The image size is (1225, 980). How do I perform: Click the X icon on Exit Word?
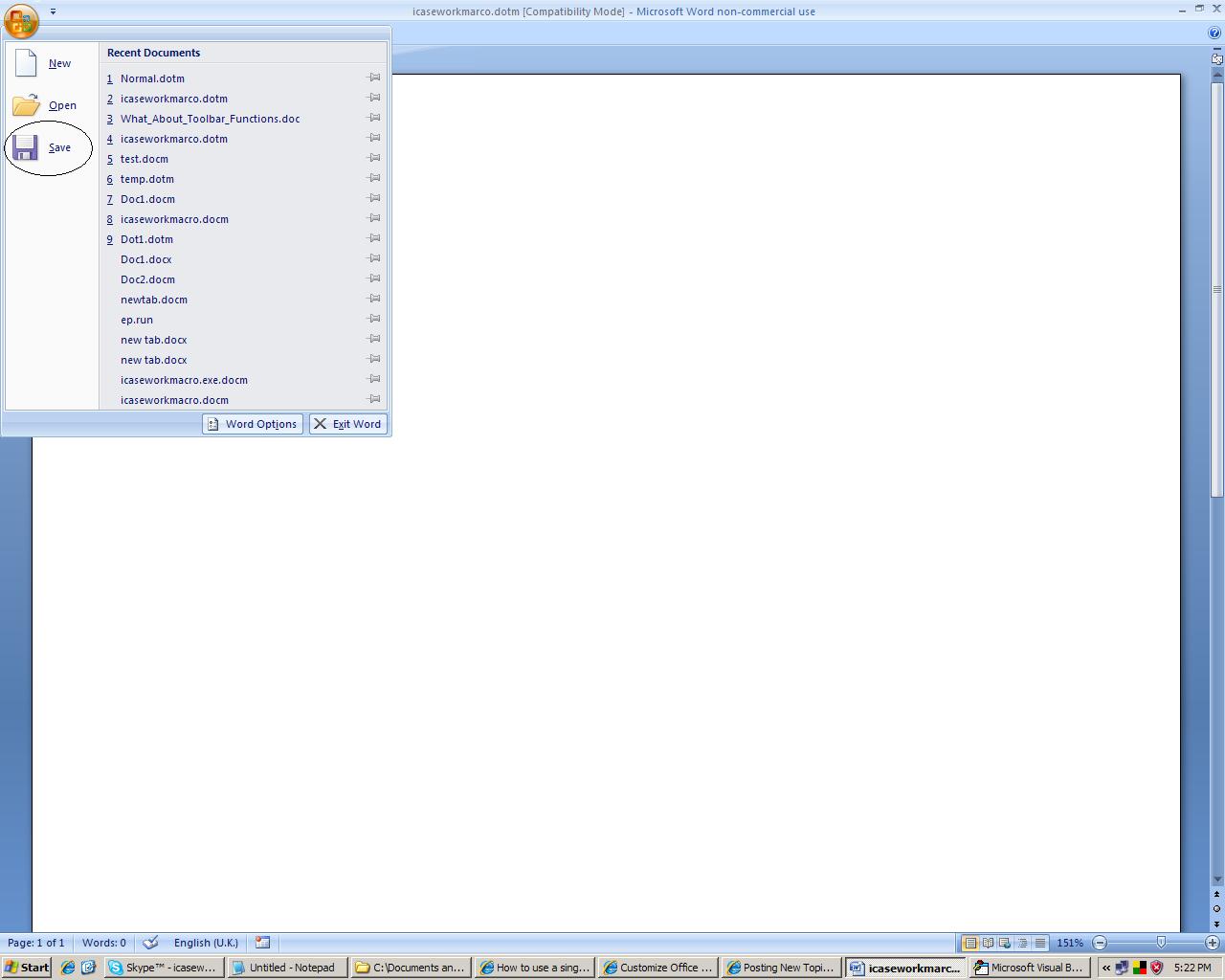321,424
